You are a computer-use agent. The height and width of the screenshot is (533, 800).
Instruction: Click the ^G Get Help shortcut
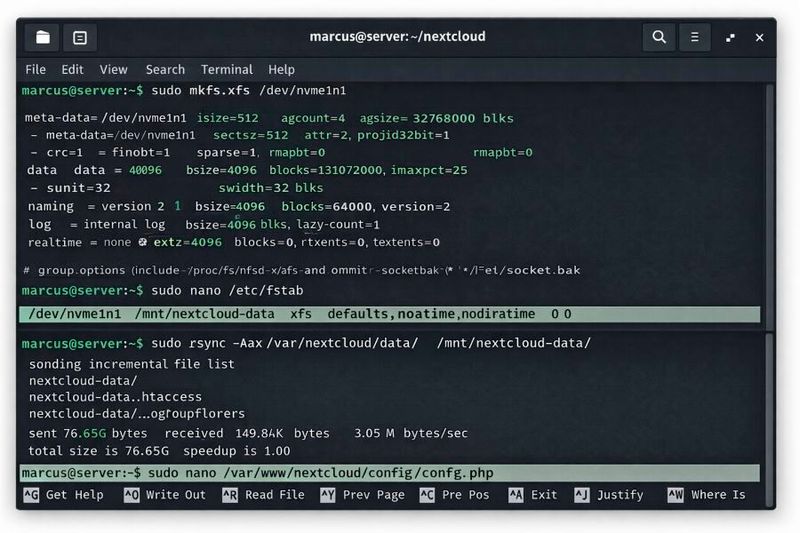64,495
